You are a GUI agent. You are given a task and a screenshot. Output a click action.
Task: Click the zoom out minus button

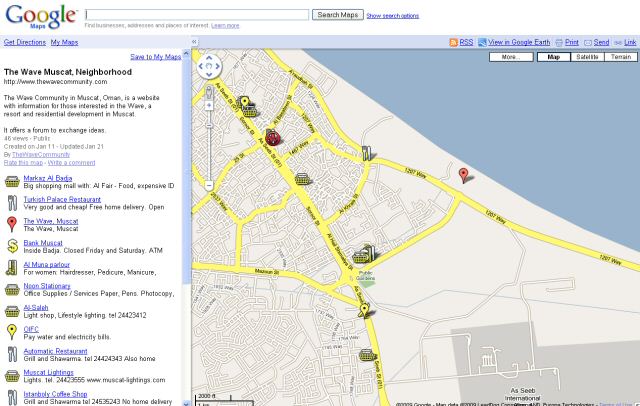209,186
